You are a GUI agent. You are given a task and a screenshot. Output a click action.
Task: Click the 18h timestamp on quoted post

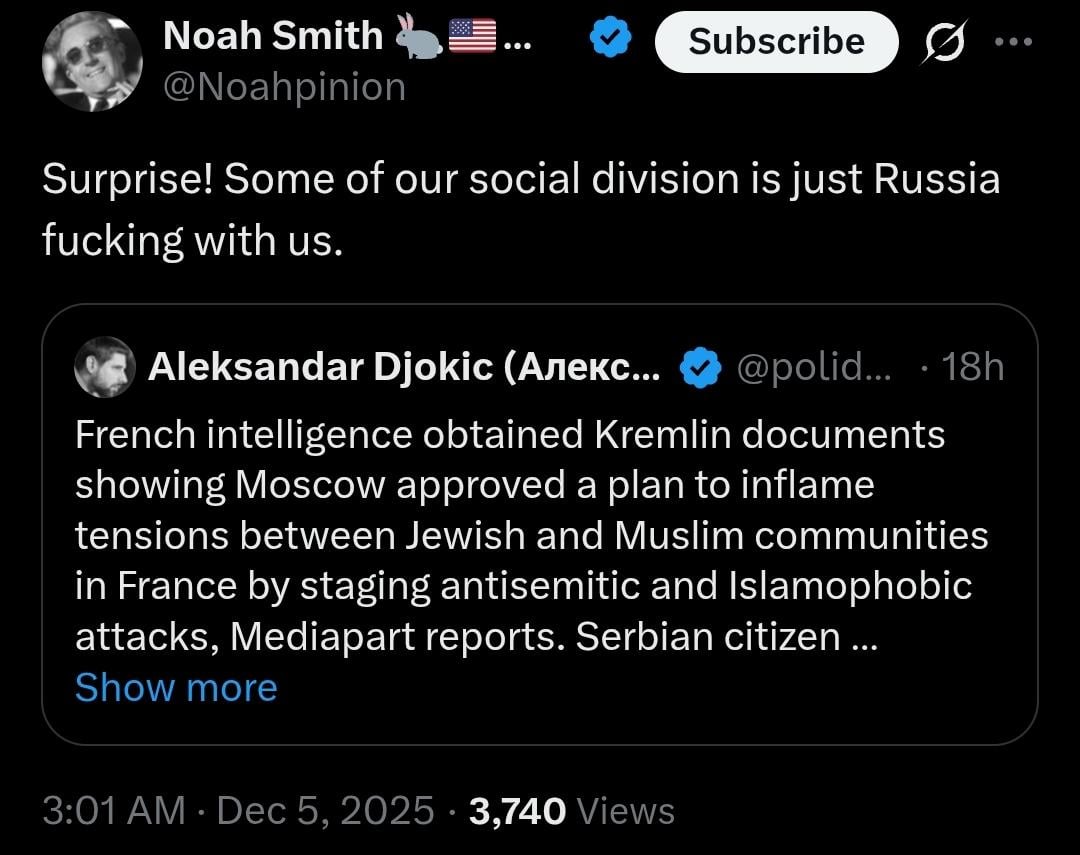point(972,368)
